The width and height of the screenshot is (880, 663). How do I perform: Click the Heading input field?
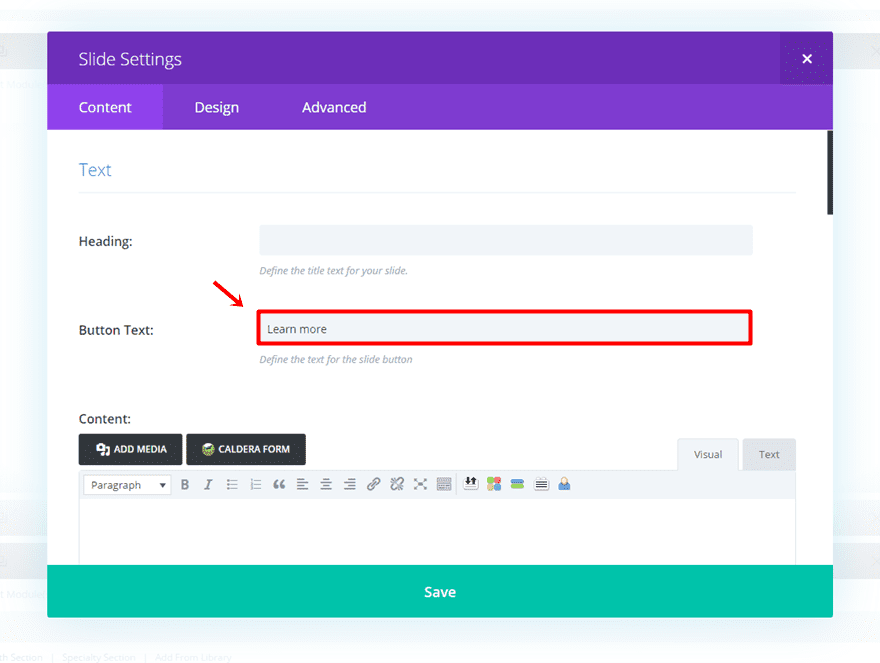505,241
